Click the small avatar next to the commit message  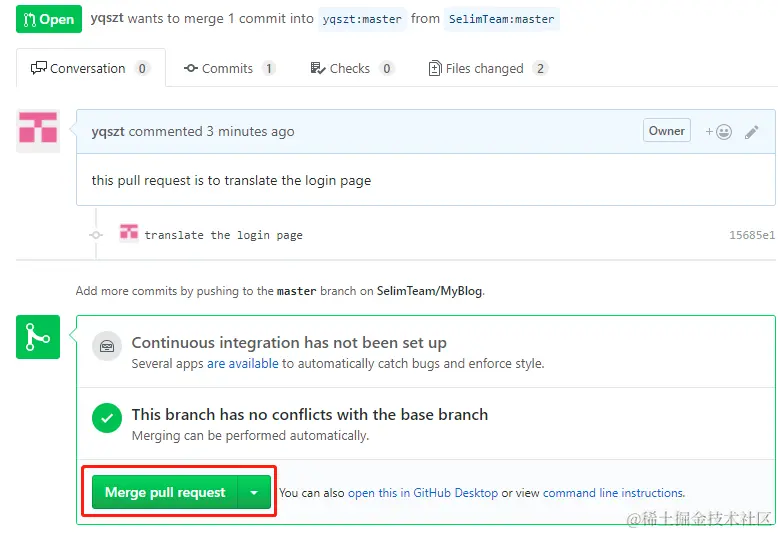pos(129,233)
